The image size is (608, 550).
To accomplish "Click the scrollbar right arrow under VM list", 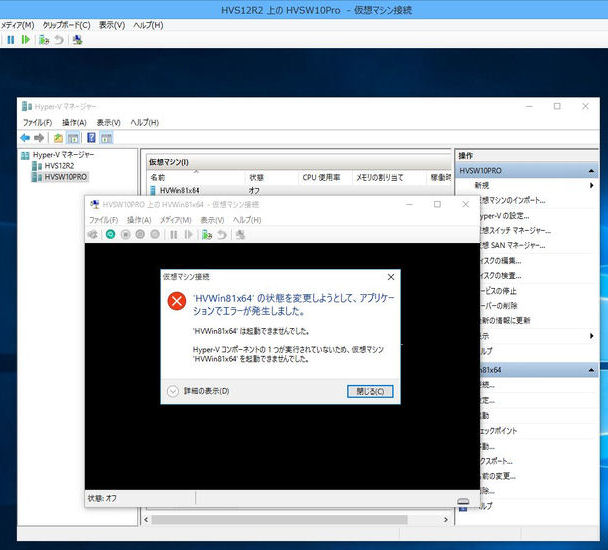I will pyautogui.click(x=446, y=519).
